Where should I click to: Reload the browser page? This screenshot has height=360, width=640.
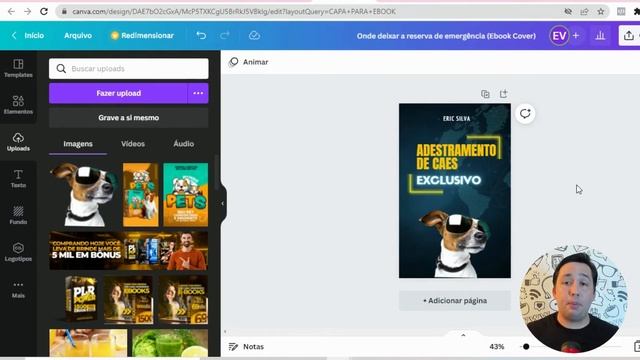44,11
